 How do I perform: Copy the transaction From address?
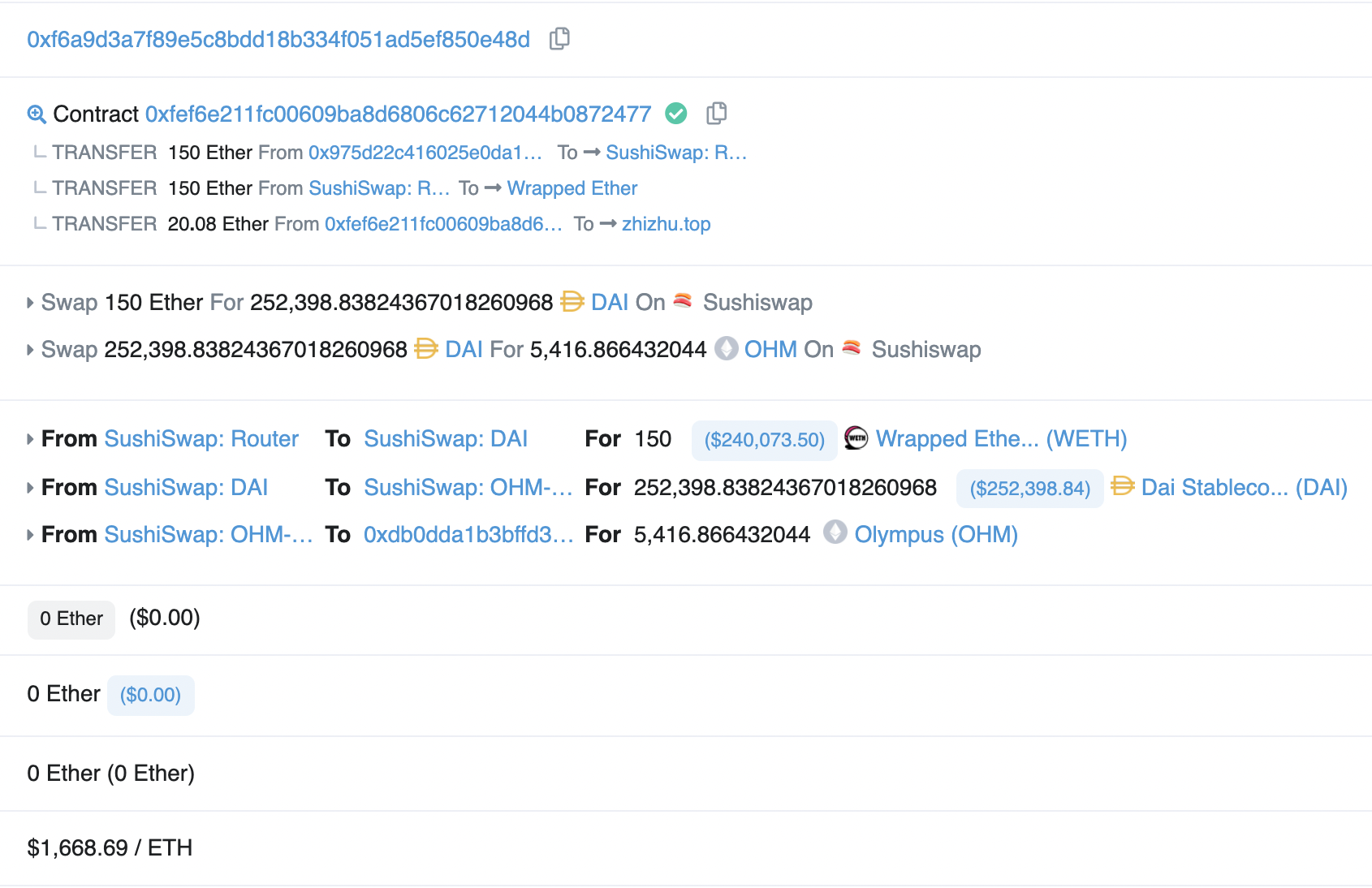(x=559, y=39)
